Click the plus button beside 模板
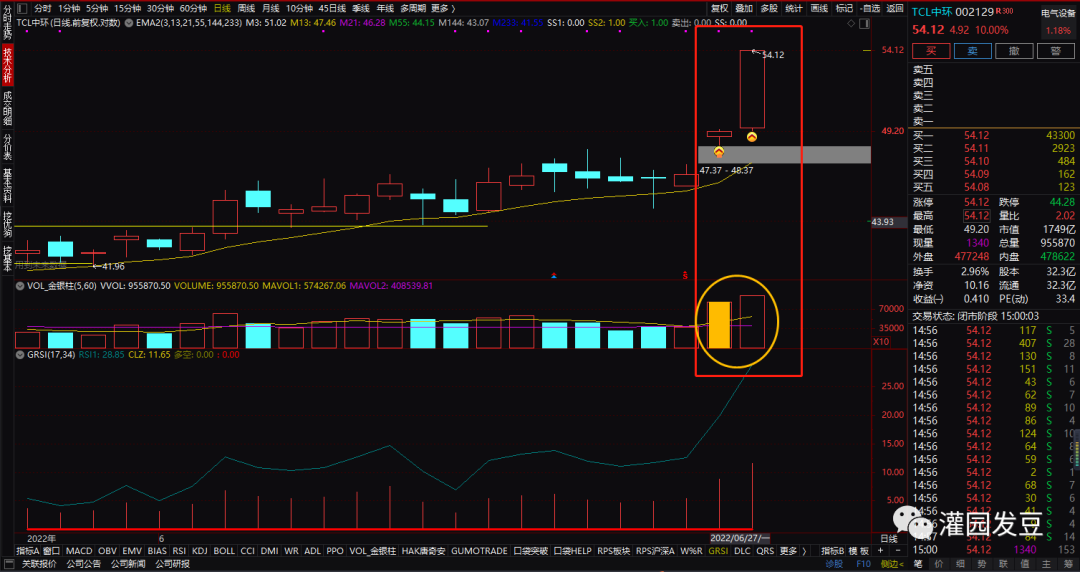The width and height of the screenshot is (1080, 572). pyautogui.click(x=880, y=551)
